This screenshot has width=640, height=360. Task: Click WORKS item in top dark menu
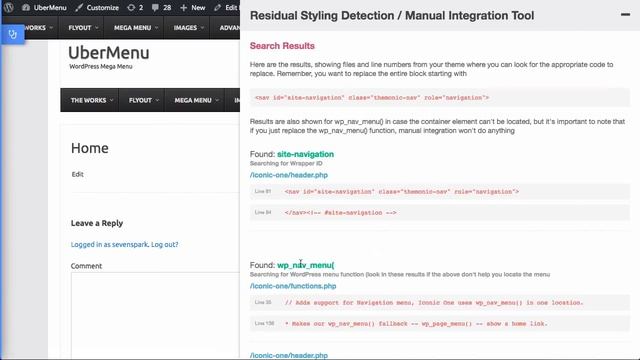[38, 28]
